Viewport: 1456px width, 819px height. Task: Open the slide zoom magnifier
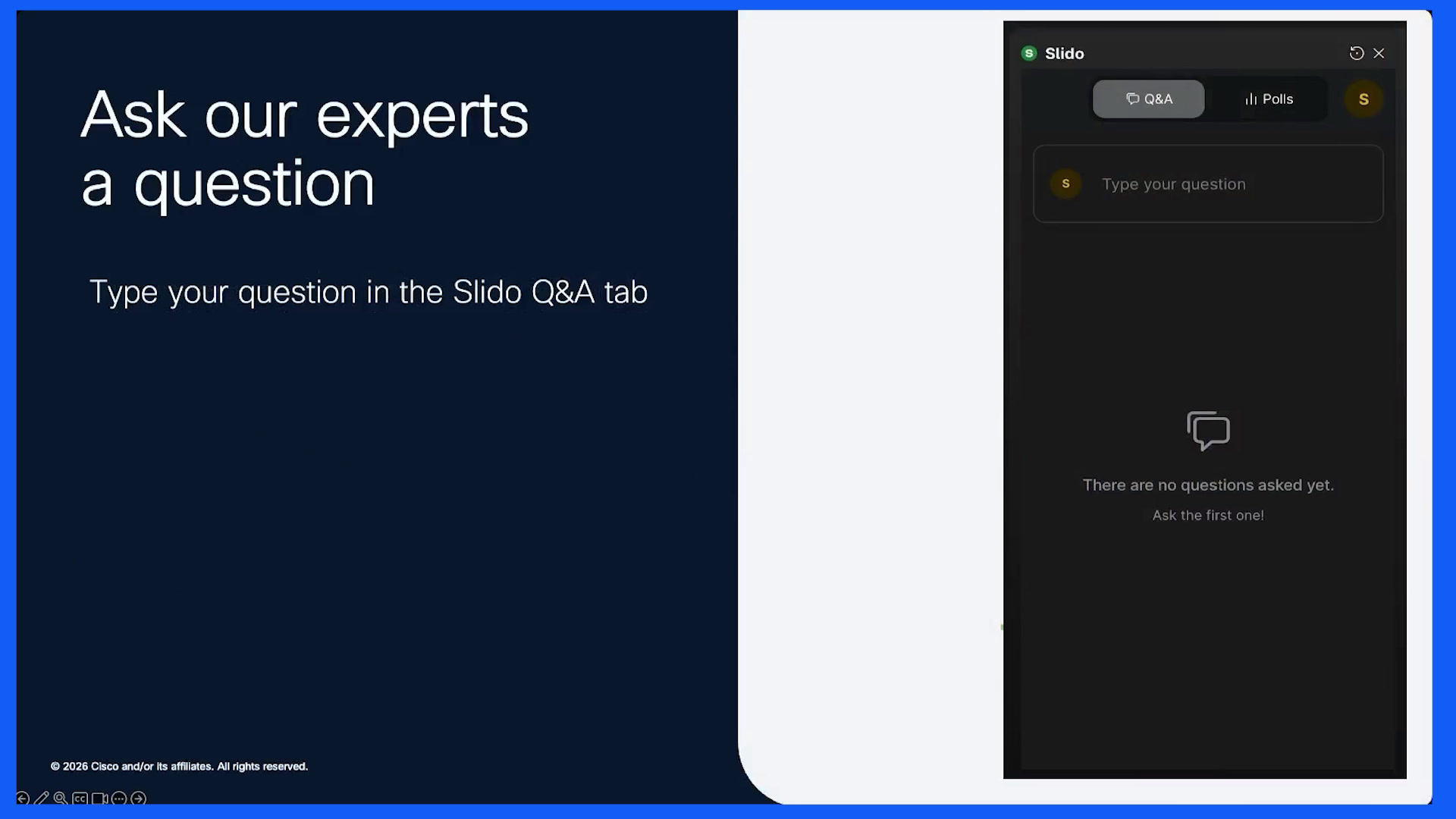[61, 799]
